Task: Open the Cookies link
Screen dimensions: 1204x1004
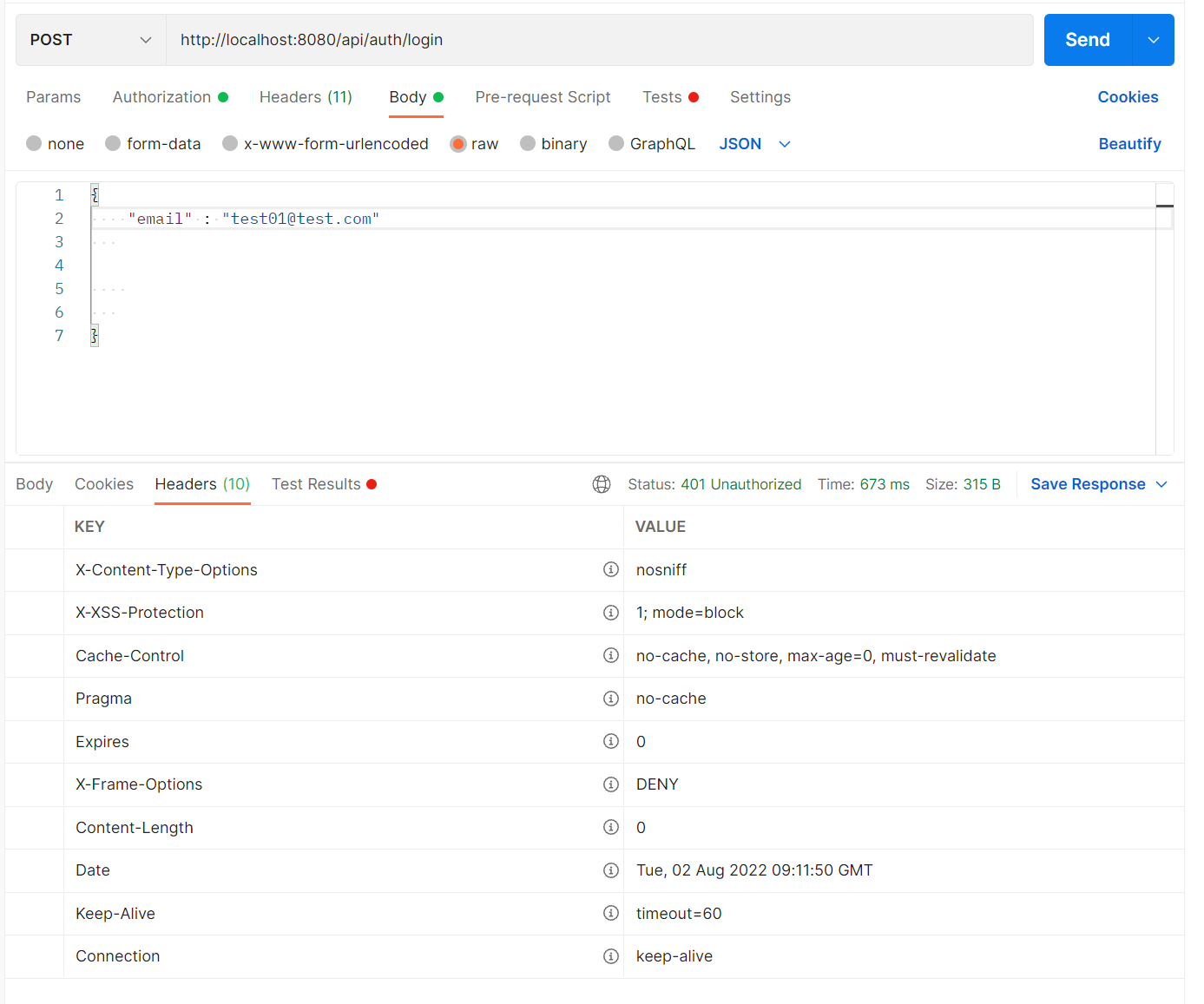Action: 1128,97
